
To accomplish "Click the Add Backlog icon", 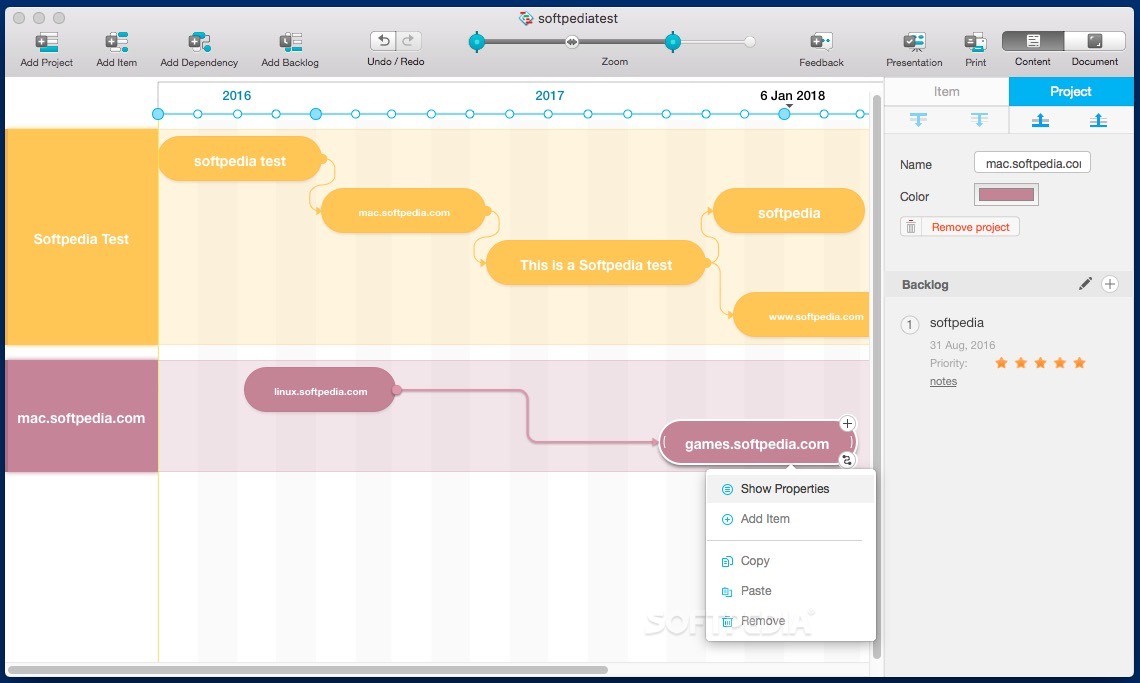I will pos(290,40).
